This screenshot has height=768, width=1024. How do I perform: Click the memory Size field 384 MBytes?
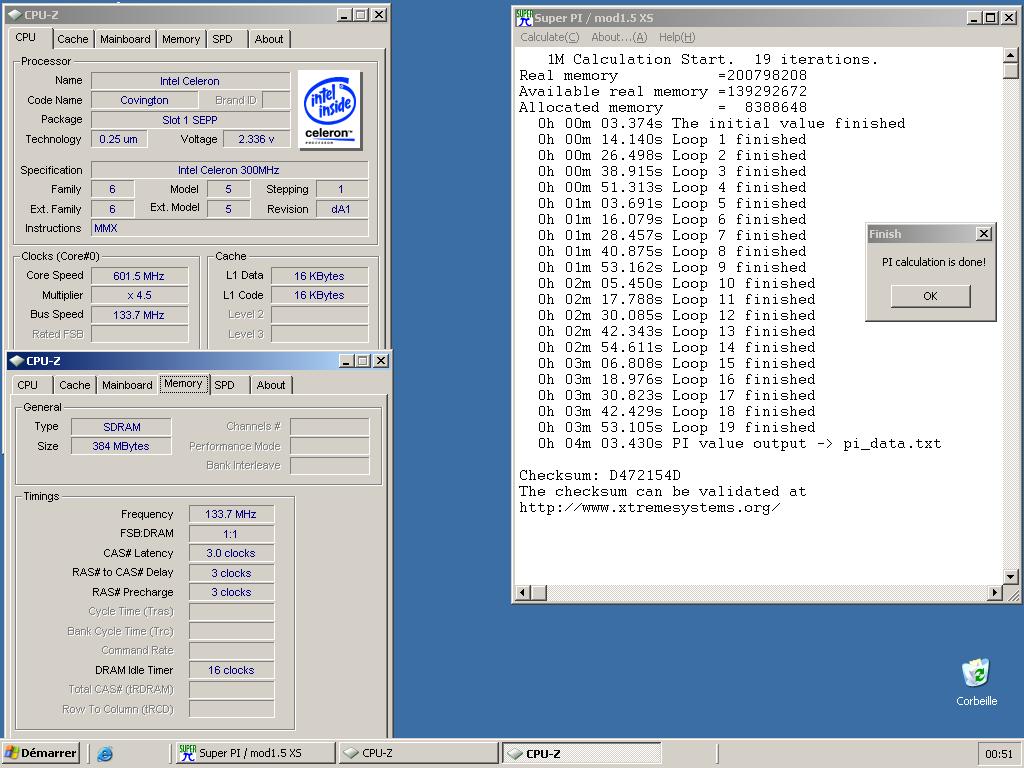(121, 446)
